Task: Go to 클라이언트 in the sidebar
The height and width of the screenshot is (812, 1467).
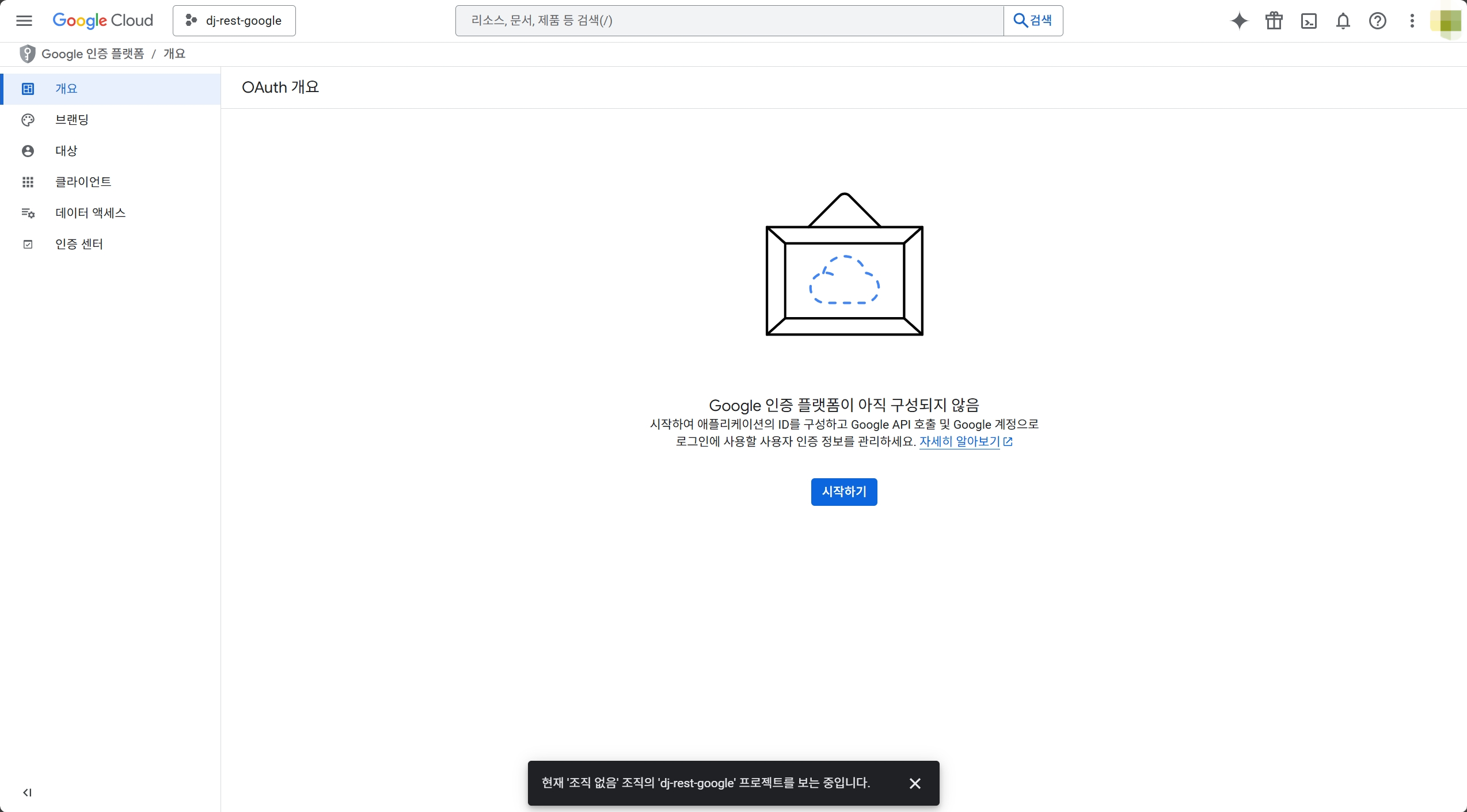Action: coord(83,182)
